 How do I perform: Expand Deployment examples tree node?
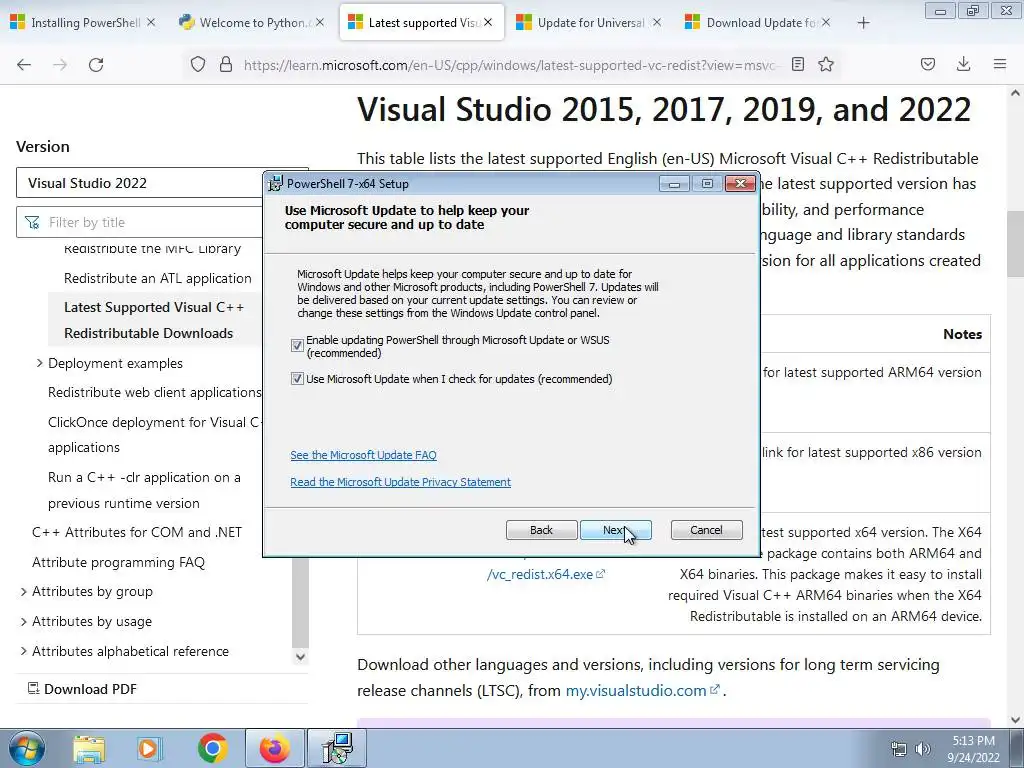39,363
